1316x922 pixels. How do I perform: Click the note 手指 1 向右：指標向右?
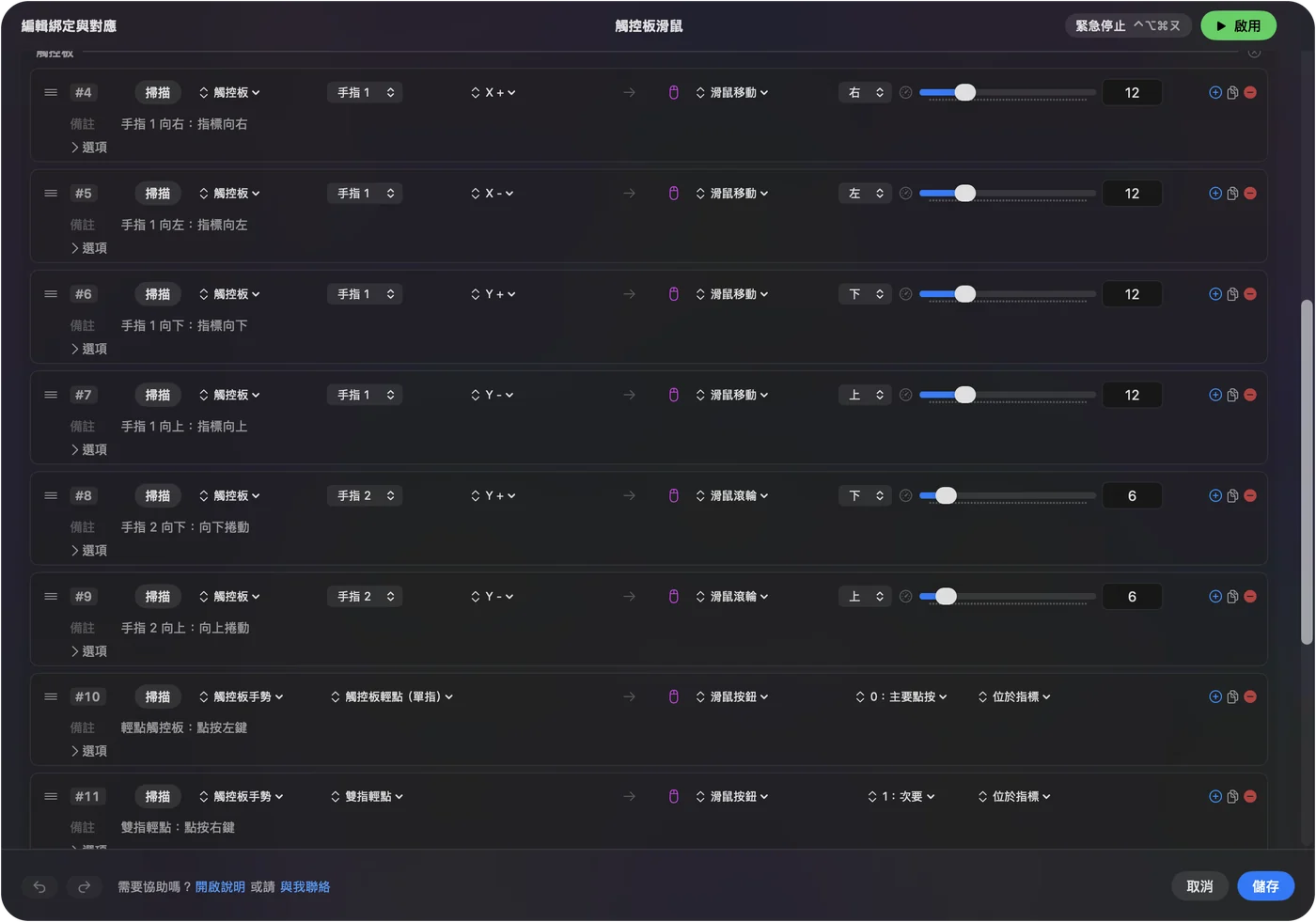click(184, 124)
